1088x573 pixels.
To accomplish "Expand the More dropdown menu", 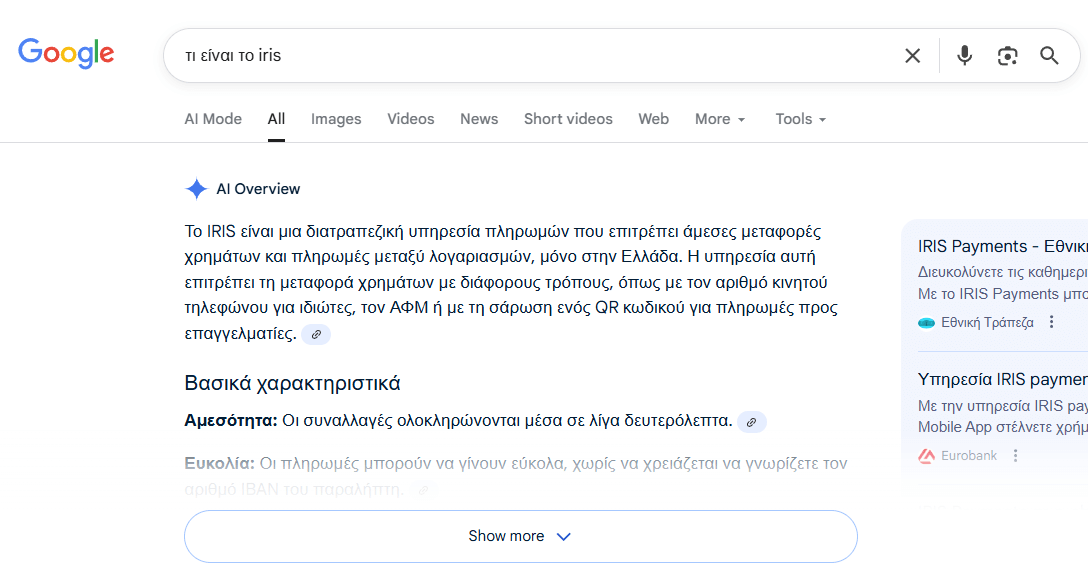I will pos(720,119).
